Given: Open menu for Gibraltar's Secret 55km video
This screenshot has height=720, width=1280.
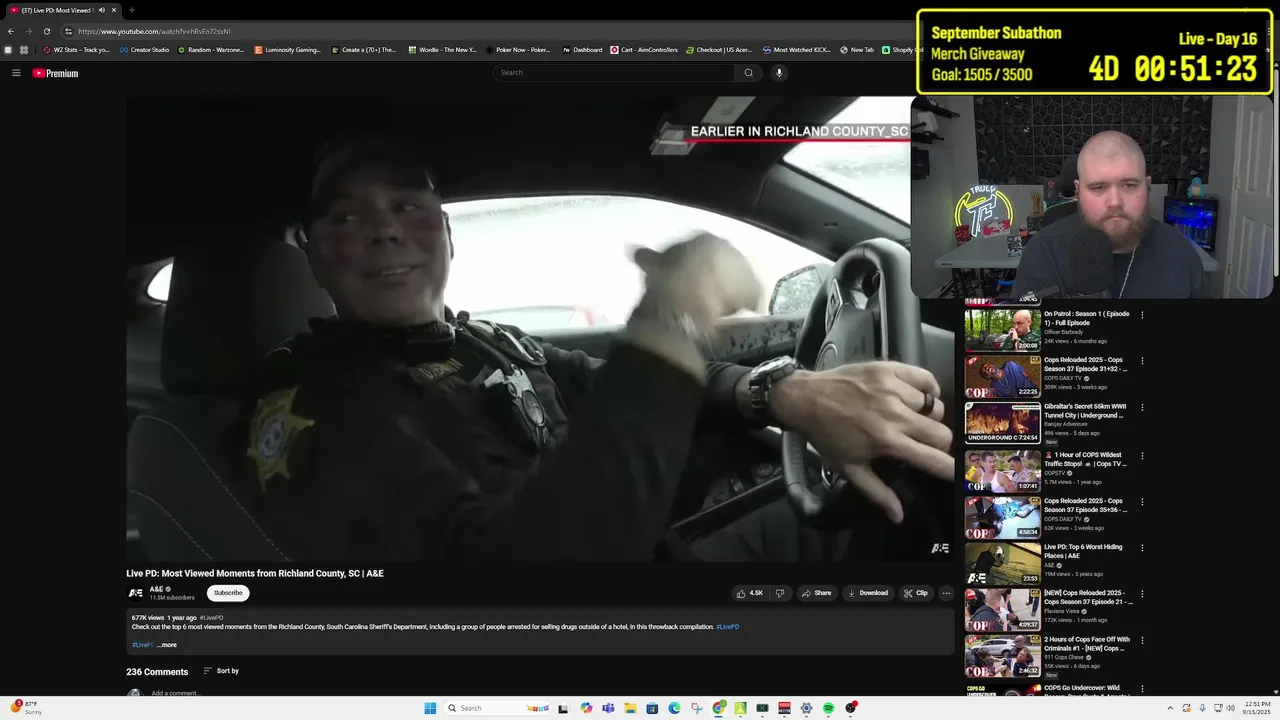Looking at the screenshot, I should (x=1142, y=408).
